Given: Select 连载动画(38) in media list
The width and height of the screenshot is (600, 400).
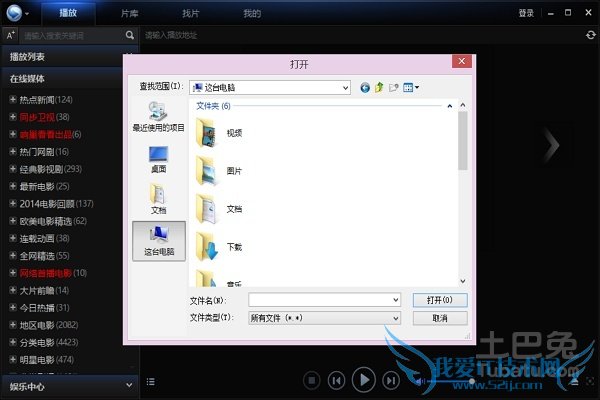Looking at the screenshot, I should click(44, 238).
